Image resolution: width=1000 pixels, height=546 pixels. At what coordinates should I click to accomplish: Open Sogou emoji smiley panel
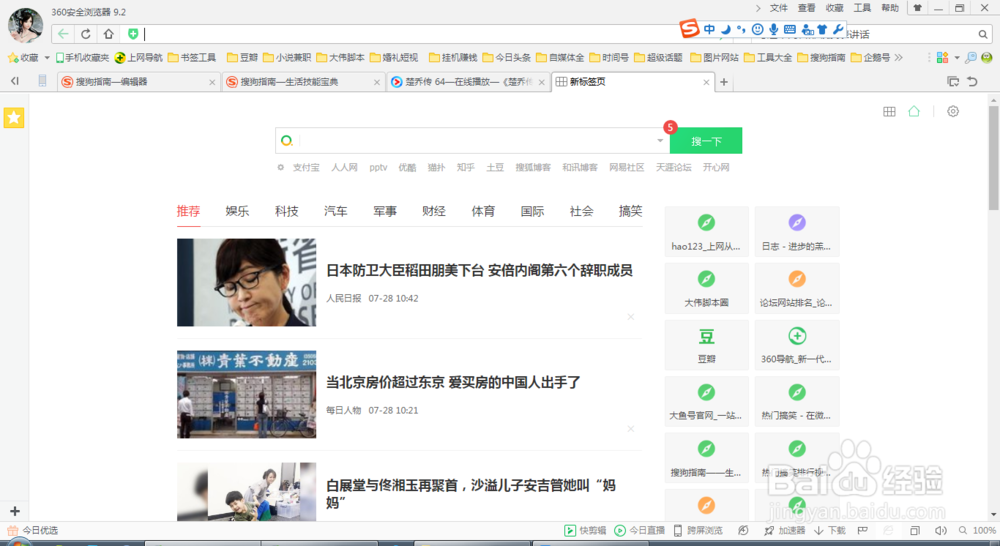coord(757,29)
